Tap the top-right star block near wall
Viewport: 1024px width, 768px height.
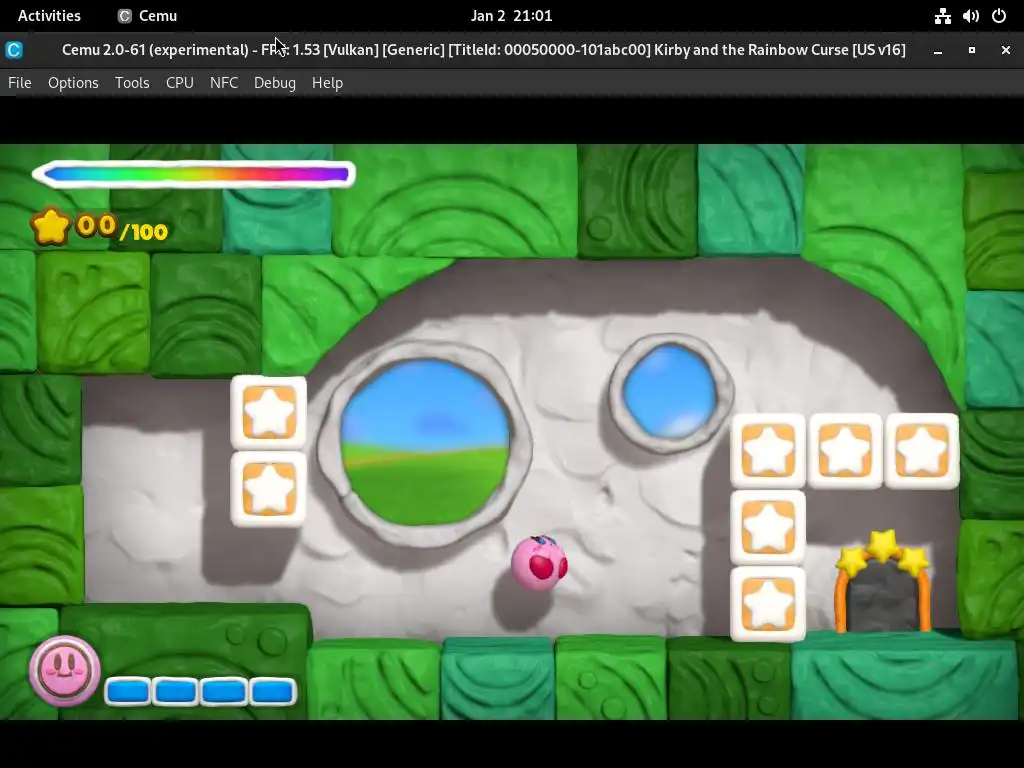[921, 451]
